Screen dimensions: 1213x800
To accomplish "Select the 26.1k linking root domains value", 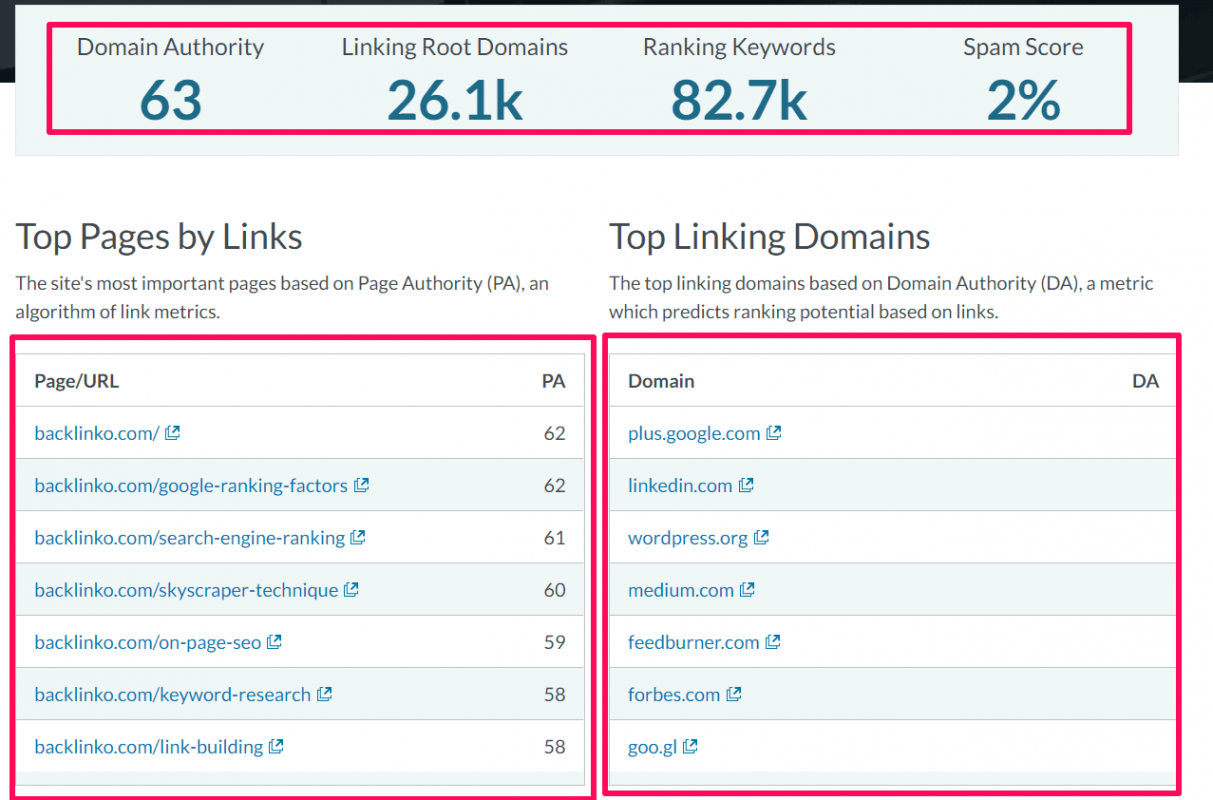I will pos(455,100).
